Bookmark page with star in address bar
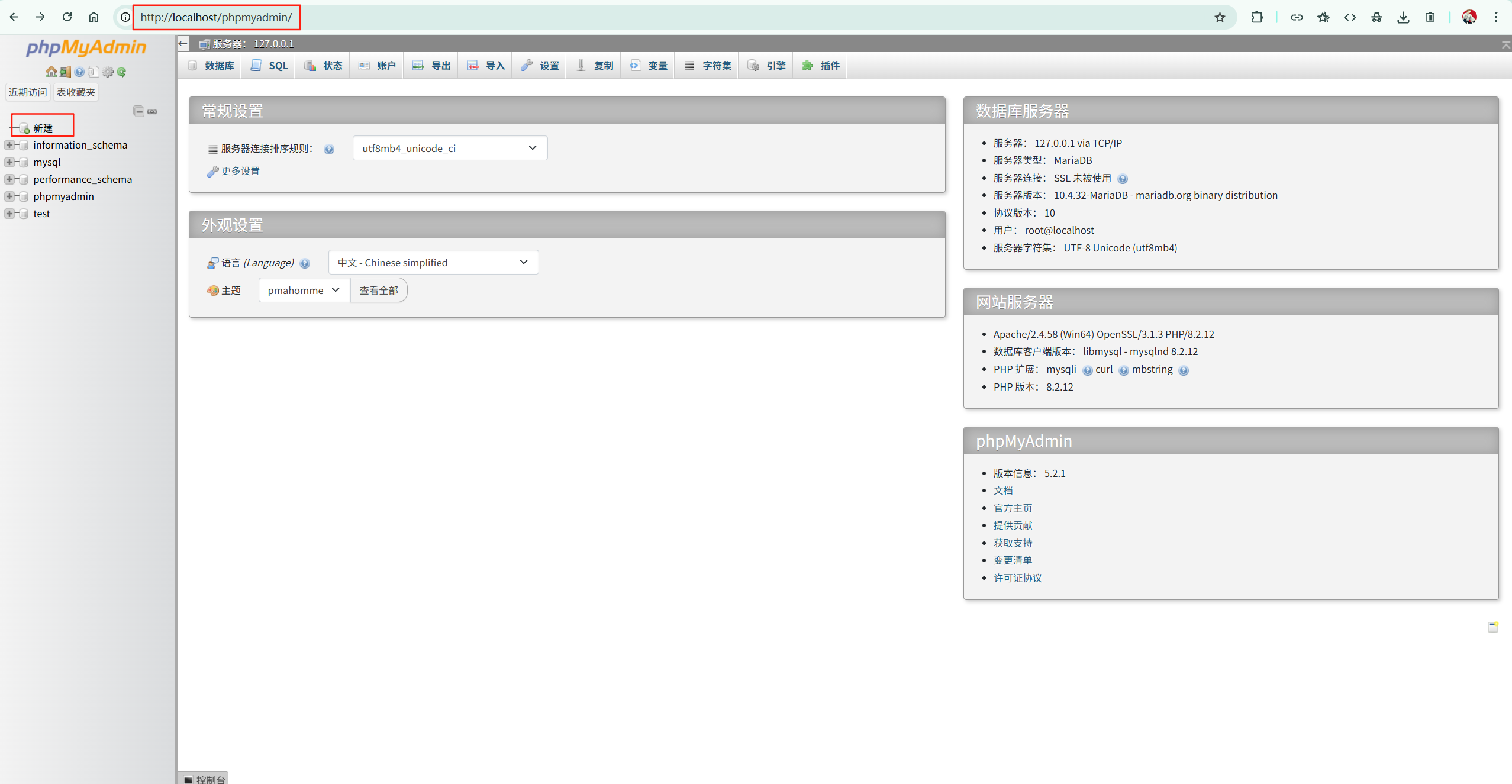Screen dimensions: 1512x784 pos(1220,17)
